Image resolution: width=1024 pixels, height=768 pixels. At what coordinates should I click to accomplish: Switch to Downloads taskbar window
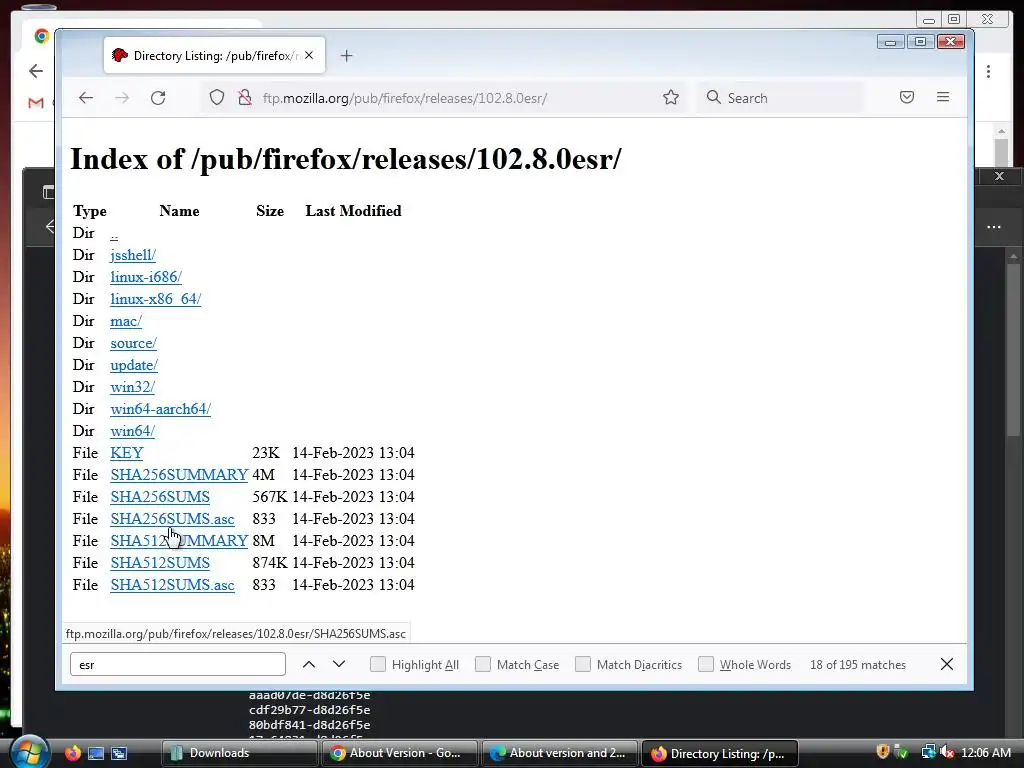(x=239, y=753)
